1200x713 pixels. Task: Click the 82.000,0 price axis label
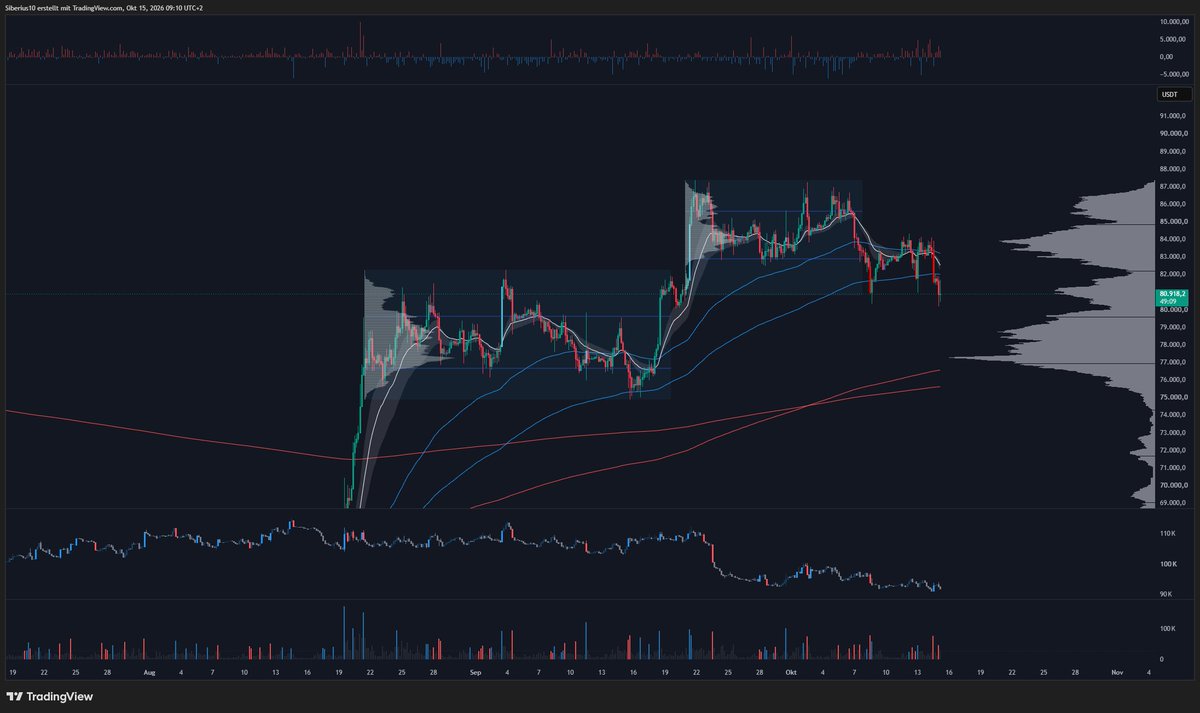click(x=1172, y=274)
